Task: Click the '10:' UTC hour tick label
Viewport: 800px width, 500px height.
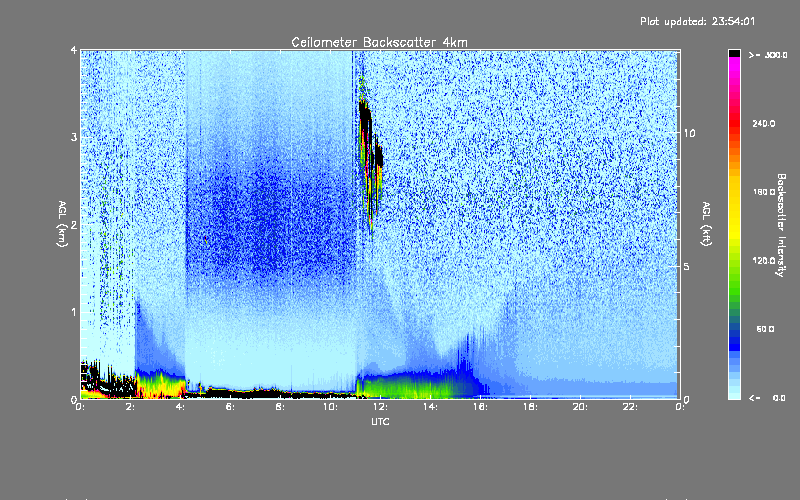Action: tap(331, 407)
